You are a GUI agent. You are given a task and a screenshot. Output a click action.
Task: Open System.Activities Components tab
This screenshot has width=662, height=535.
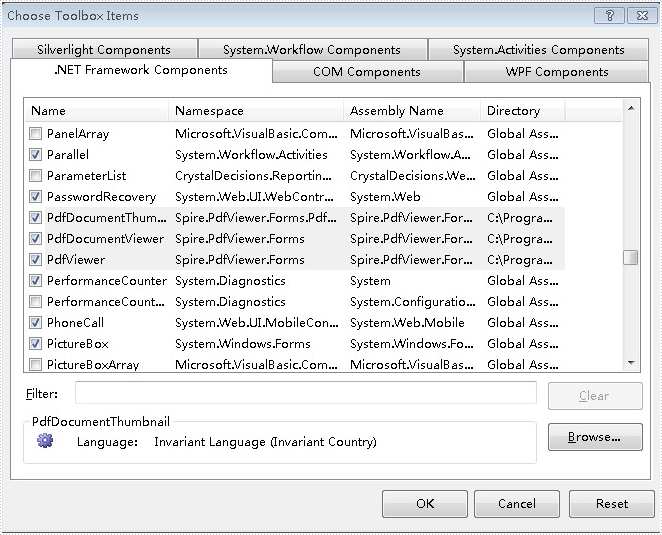538,49
